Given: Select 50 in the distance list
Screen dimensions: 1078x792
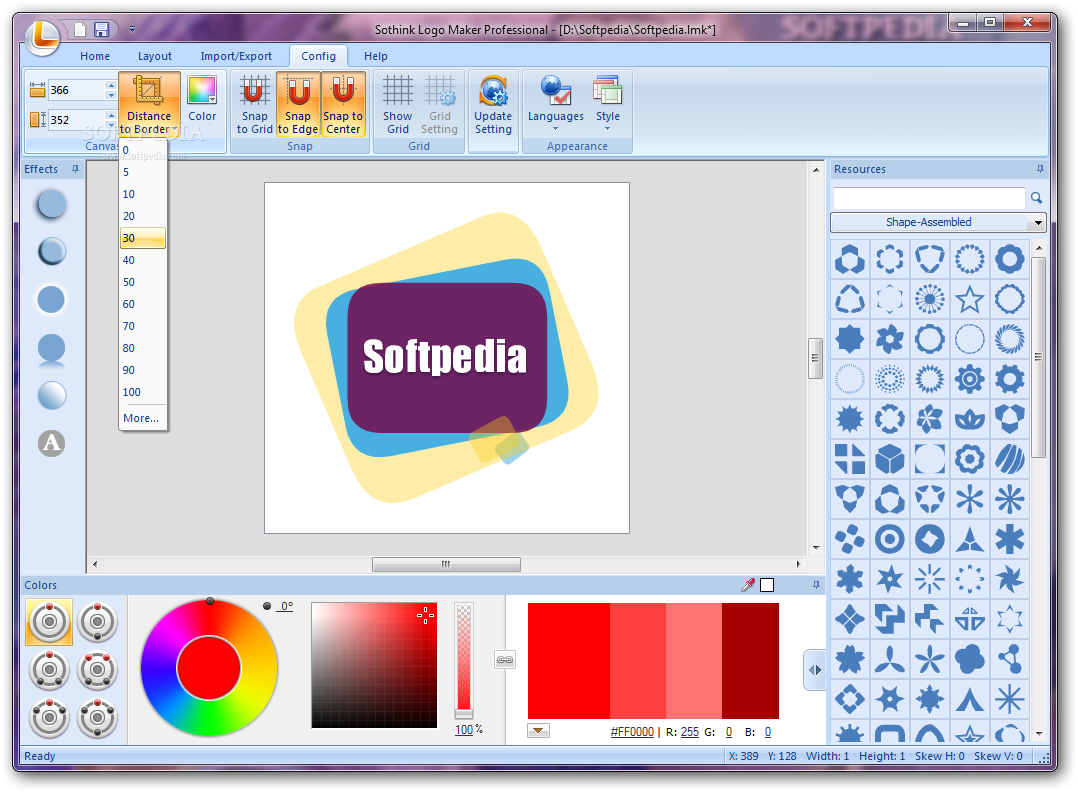Looking at the screenshot, I should pos(143,282).
